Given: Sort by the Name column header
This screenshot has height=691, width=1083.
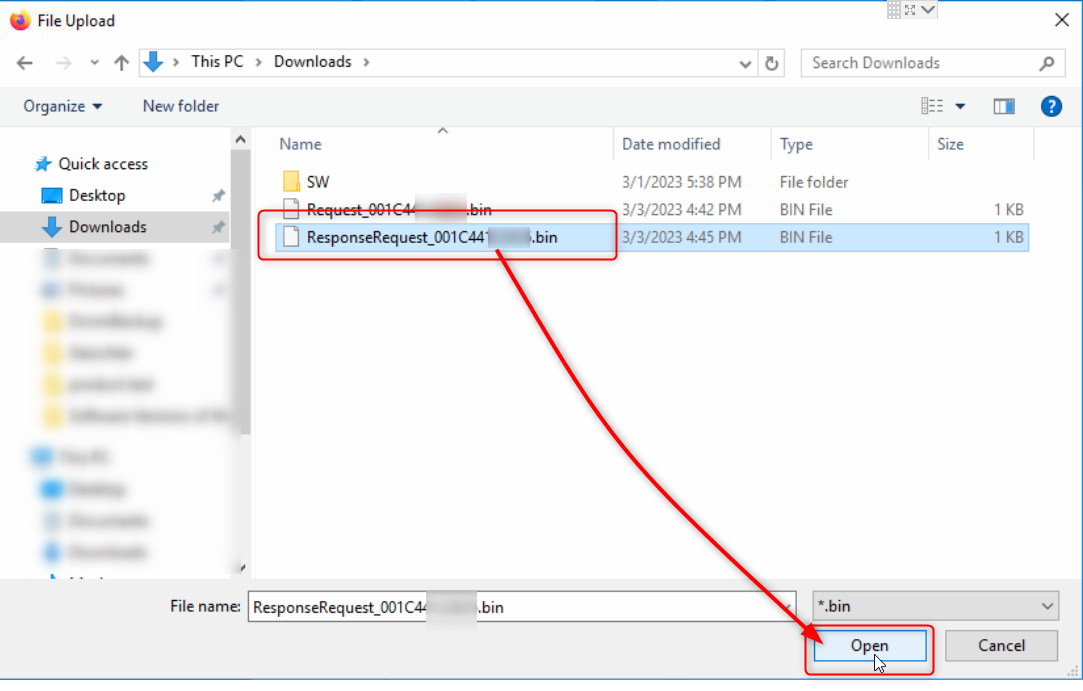Looking at the screenshot, I should (300, 144).
